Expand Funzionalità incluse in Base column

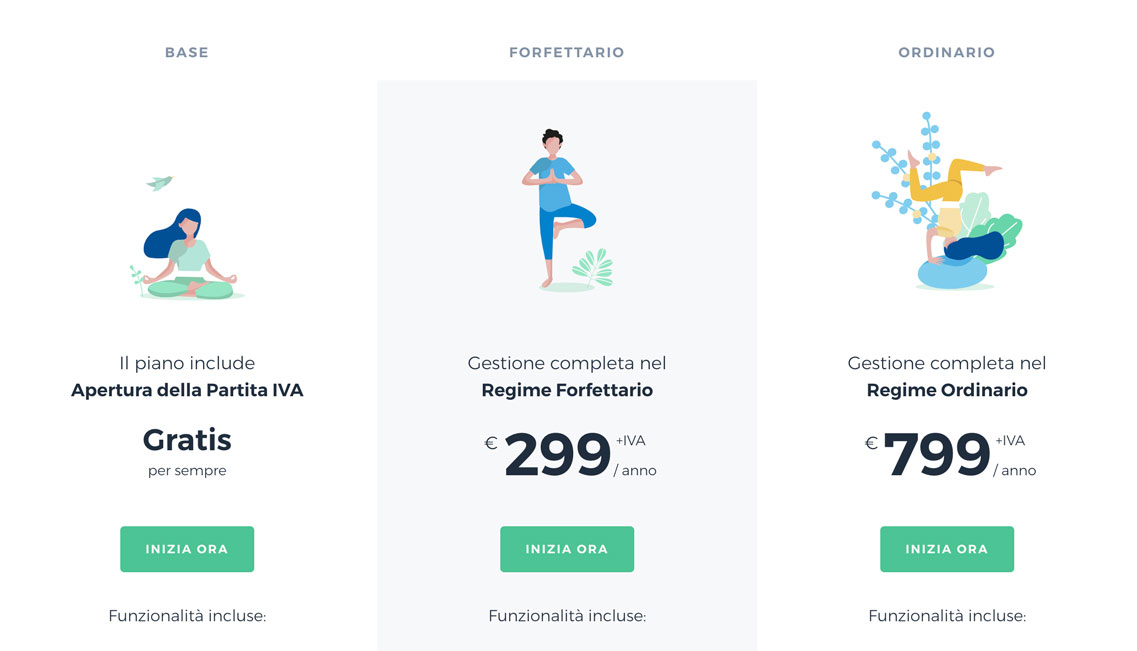click(x=187, y=616)
